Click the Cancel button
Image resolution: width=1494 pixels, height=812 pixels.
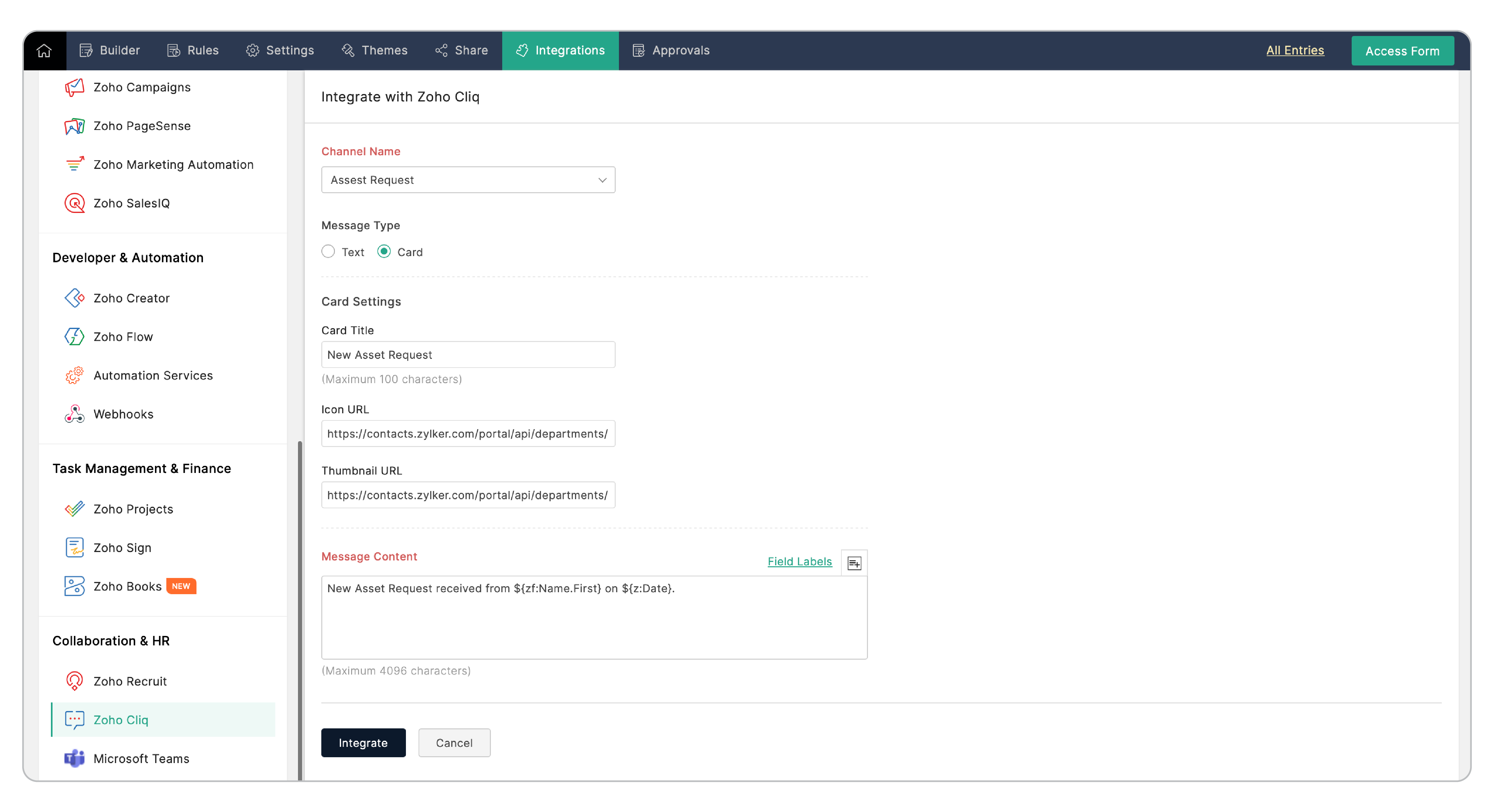(x=454, y=742)
